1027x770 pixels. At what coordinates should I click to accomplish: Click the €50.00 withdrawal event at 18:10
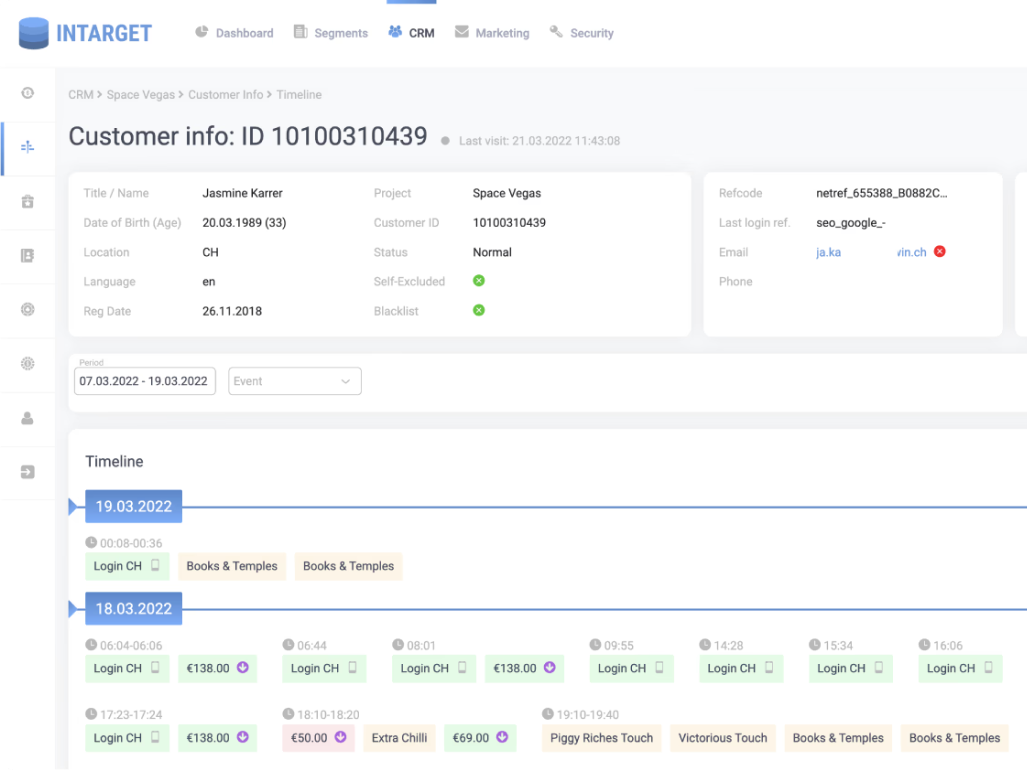click(x=319, y=738)
